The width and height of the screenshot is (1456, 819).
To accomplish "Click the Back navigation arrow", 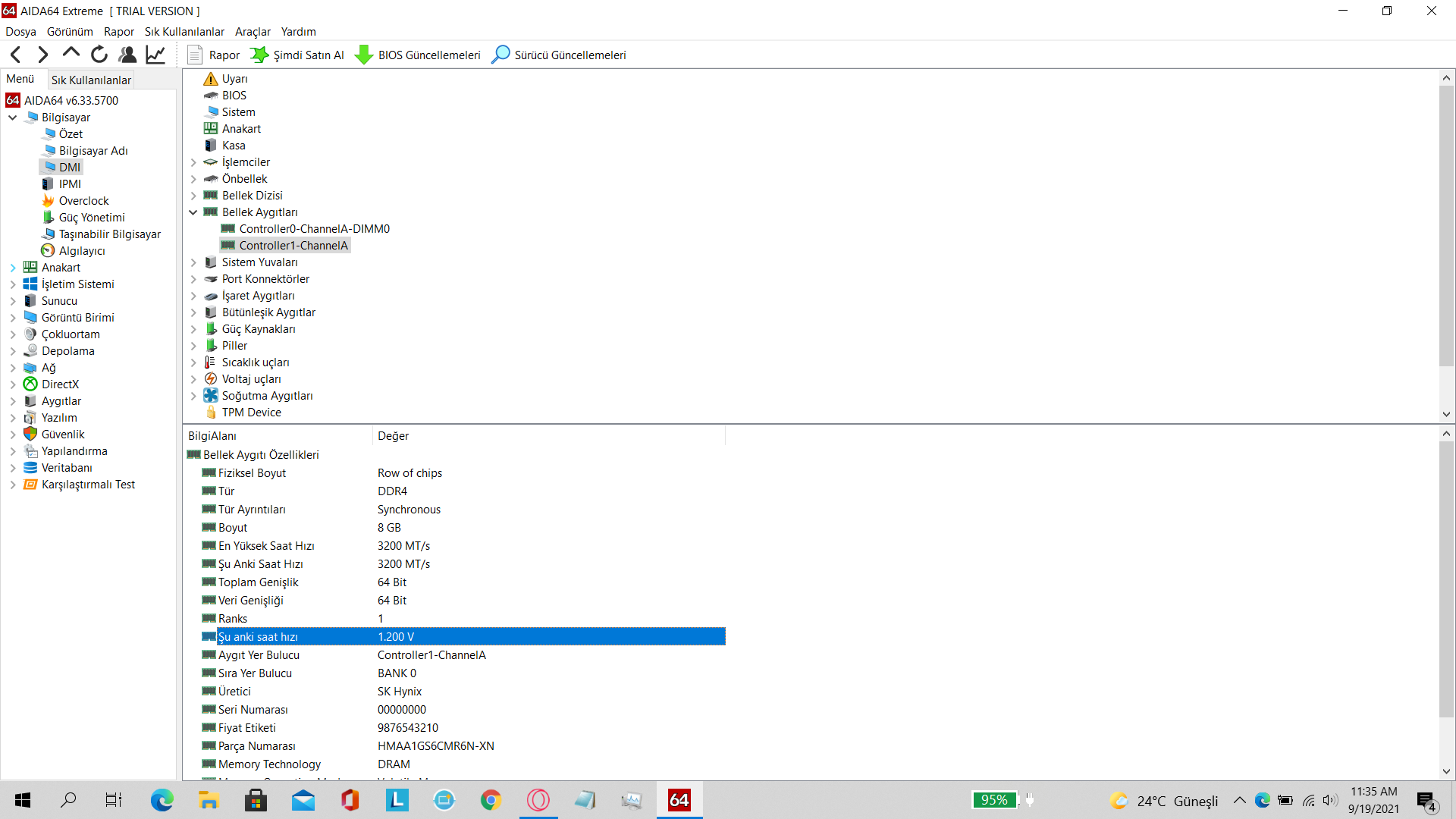I will (x=15, y=55).
